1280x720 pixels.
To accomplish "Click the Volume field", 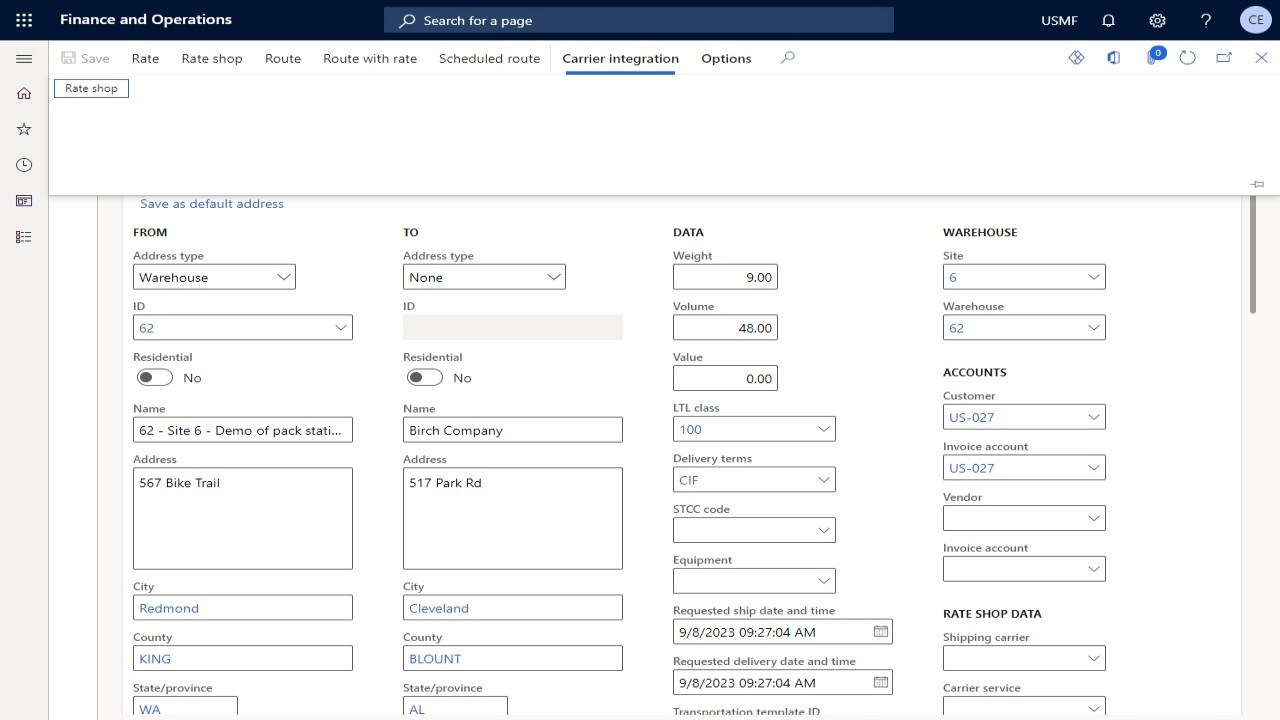I will [725, 327].
